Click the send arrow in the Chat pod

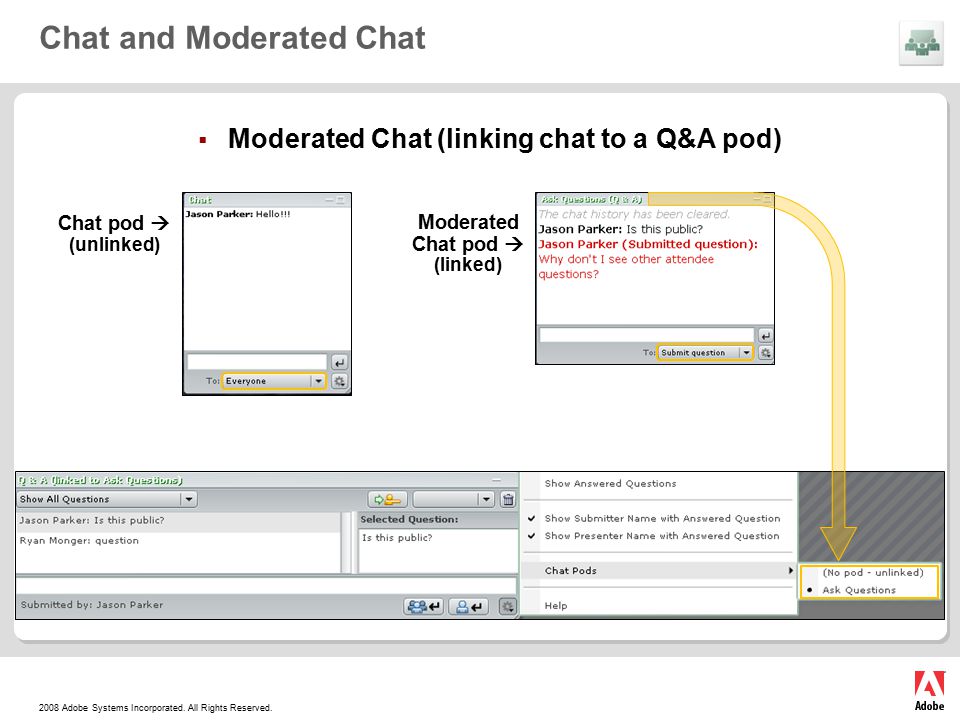pyautogui.click(x=339, y=362)
